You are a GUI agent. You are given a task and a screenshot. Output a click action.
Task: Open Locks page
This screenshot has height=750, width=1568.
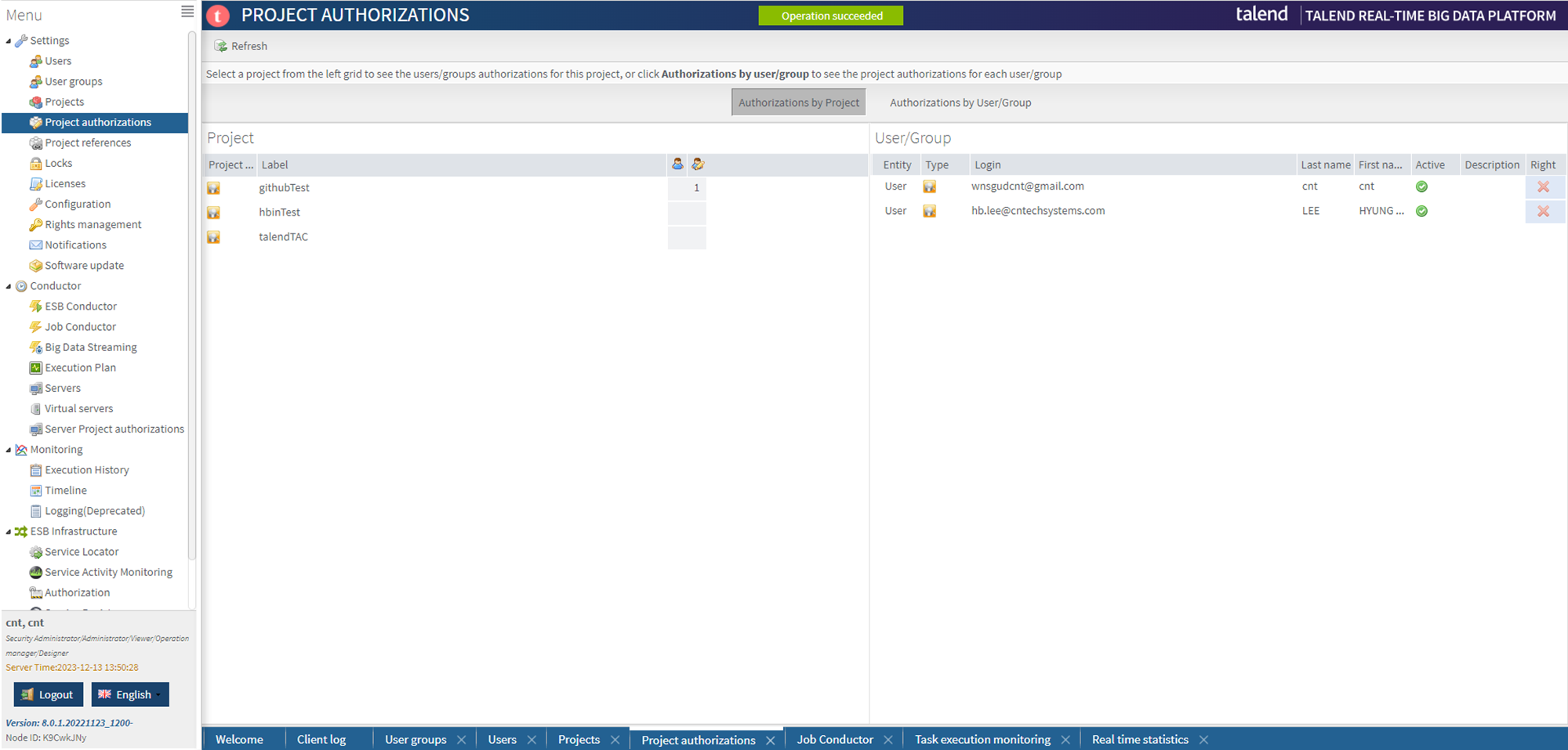coord(59,163)
